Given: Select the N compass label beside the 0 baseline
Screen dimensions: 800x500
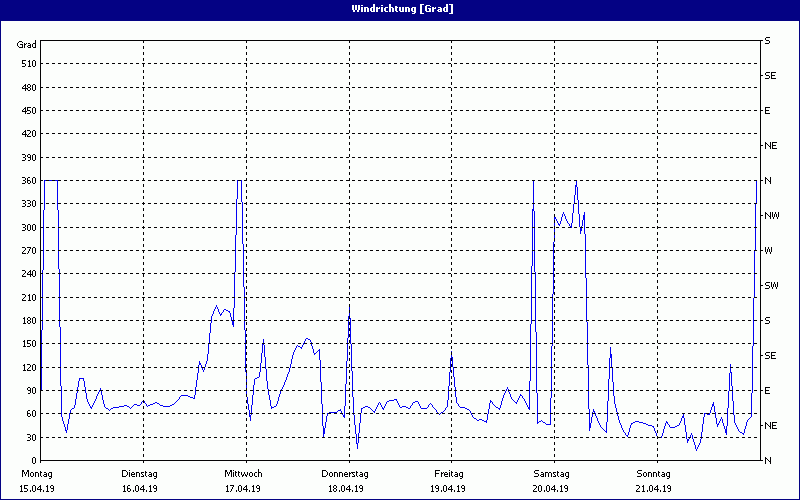Looking at the screenshot, I should tap(768, 460).
